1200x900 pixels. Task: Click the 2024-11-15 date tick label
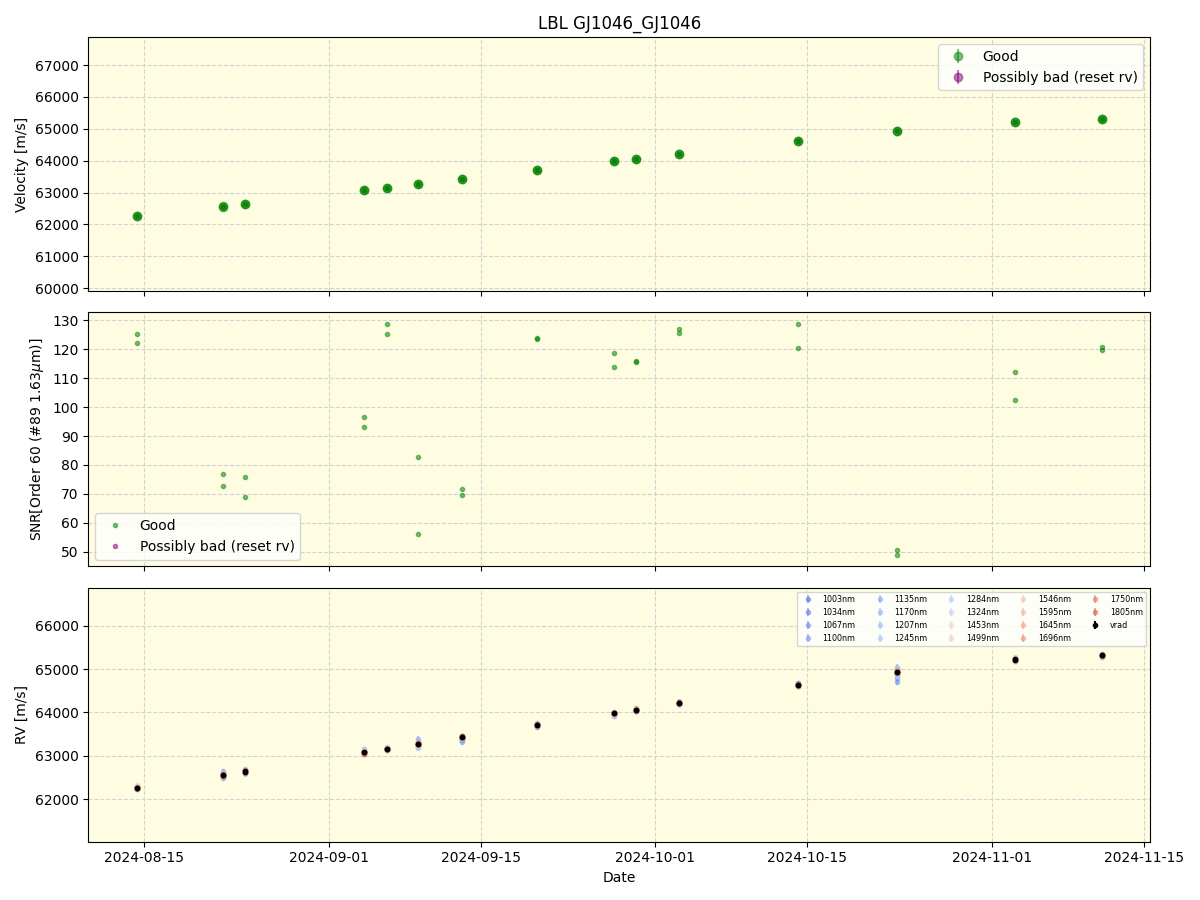pyautogui.click(x=1144, y=857)
